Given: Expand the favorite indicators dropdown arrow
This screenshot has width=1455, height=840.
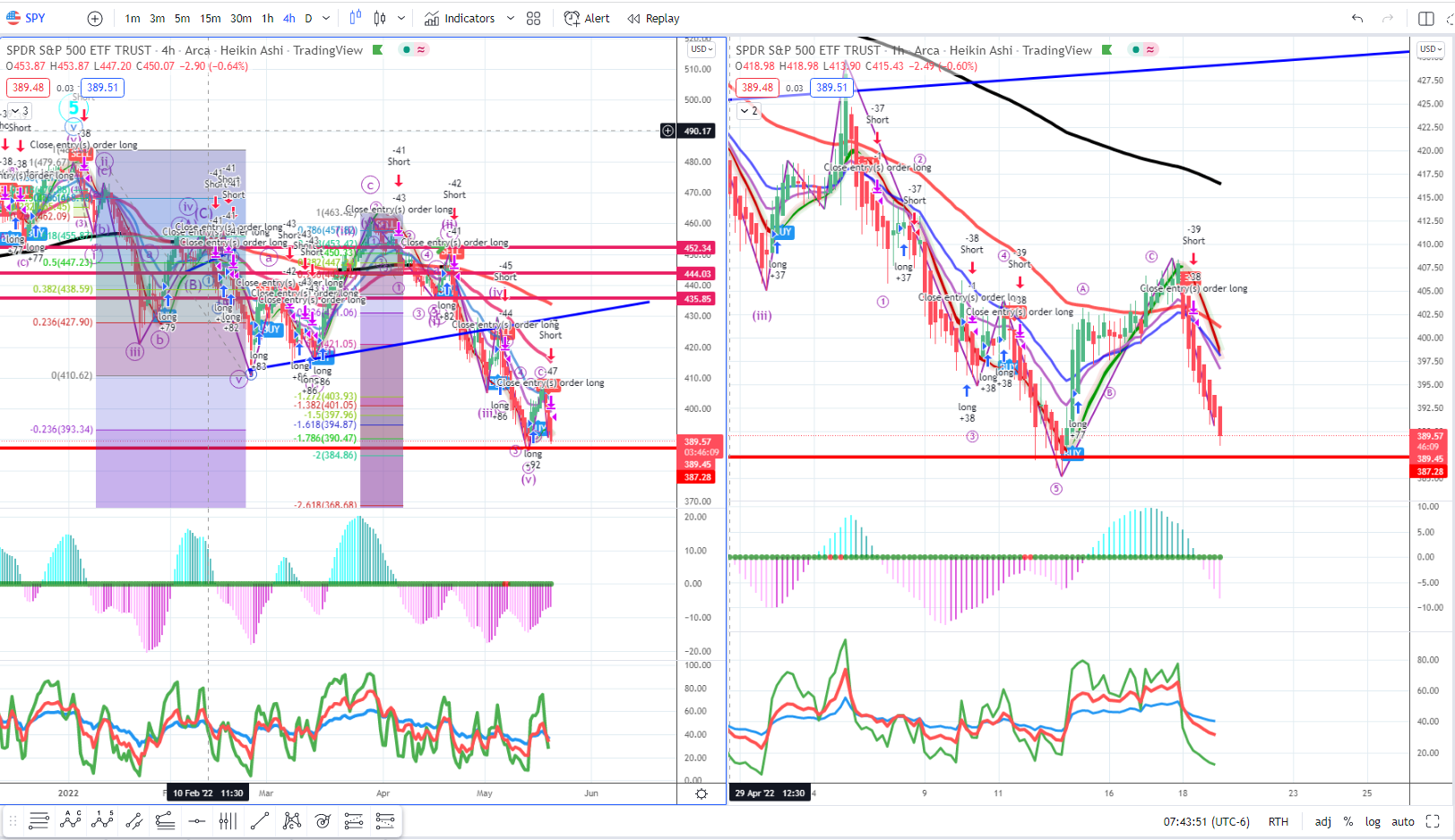Looking at the screenshot, I should coord(511,18).
